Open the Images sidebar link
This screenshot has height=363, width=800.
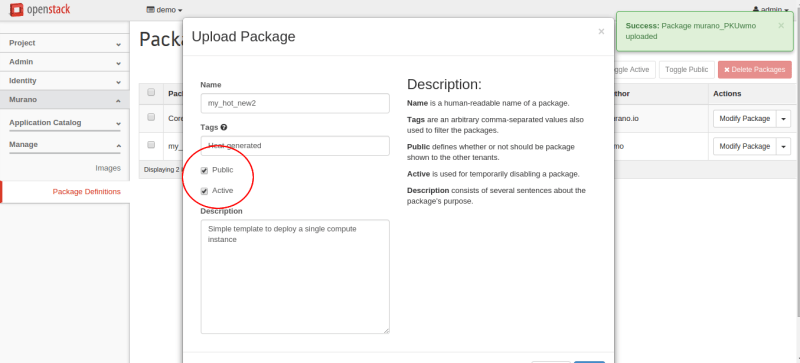108,168
